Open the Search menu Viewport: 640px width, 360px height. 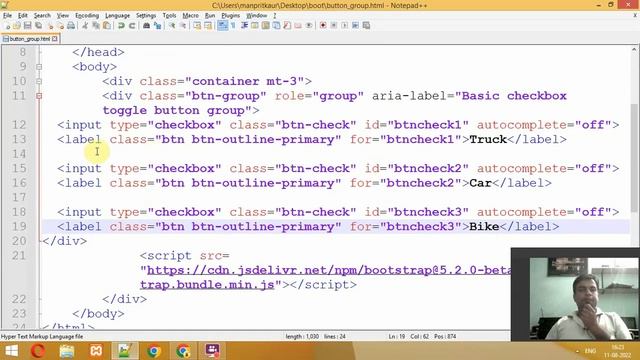pyautogui.click(x=42, y=16)
